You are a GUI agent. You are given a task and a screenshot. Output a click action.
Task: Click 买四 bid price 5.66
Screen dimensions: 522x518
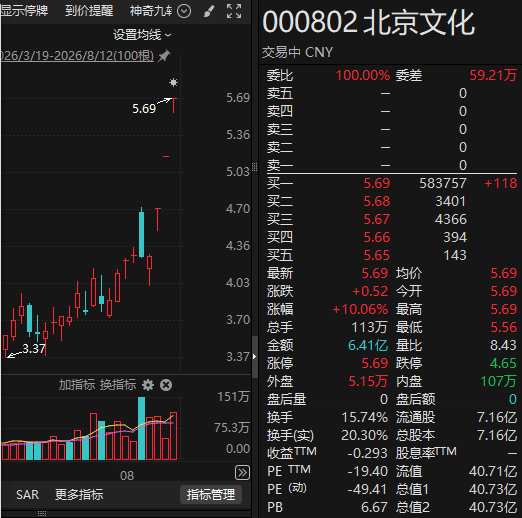coord(377,237)
